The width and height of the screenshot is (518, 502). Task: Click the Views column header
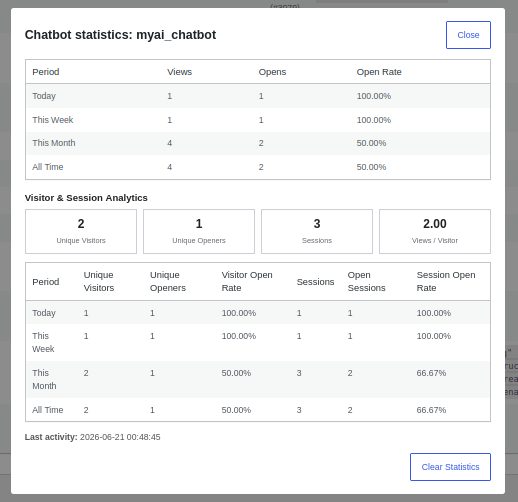tap(179, 72)
